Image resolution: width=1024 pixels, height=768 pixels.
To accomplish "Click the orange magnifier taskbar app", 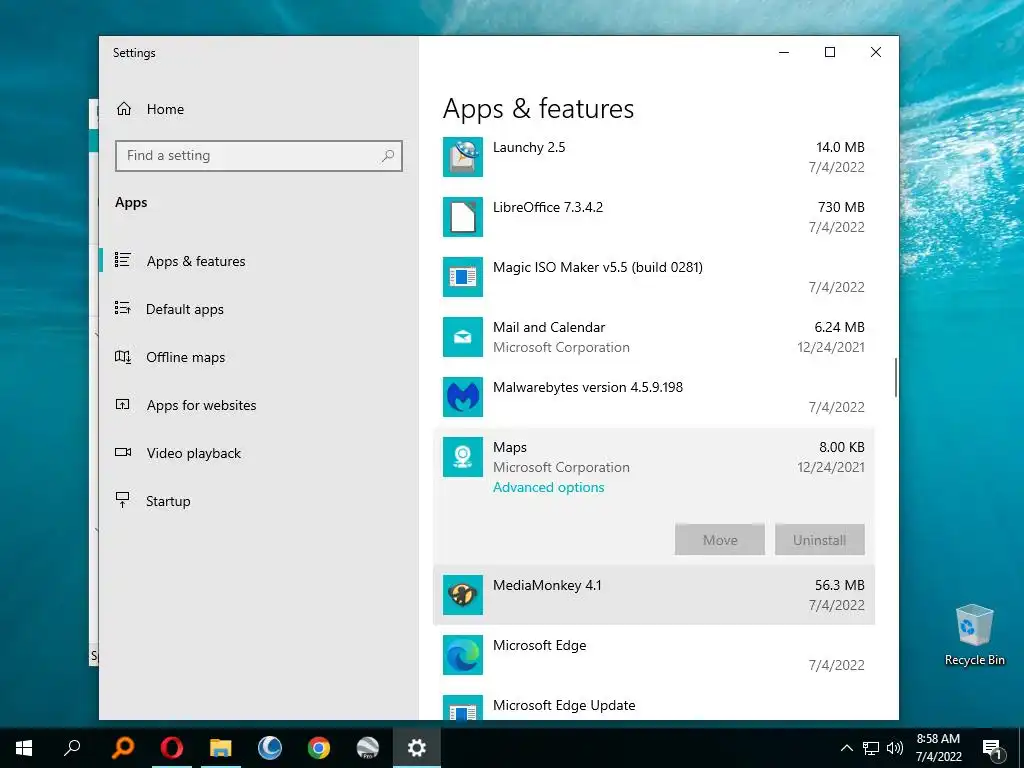I will [123, 748].
